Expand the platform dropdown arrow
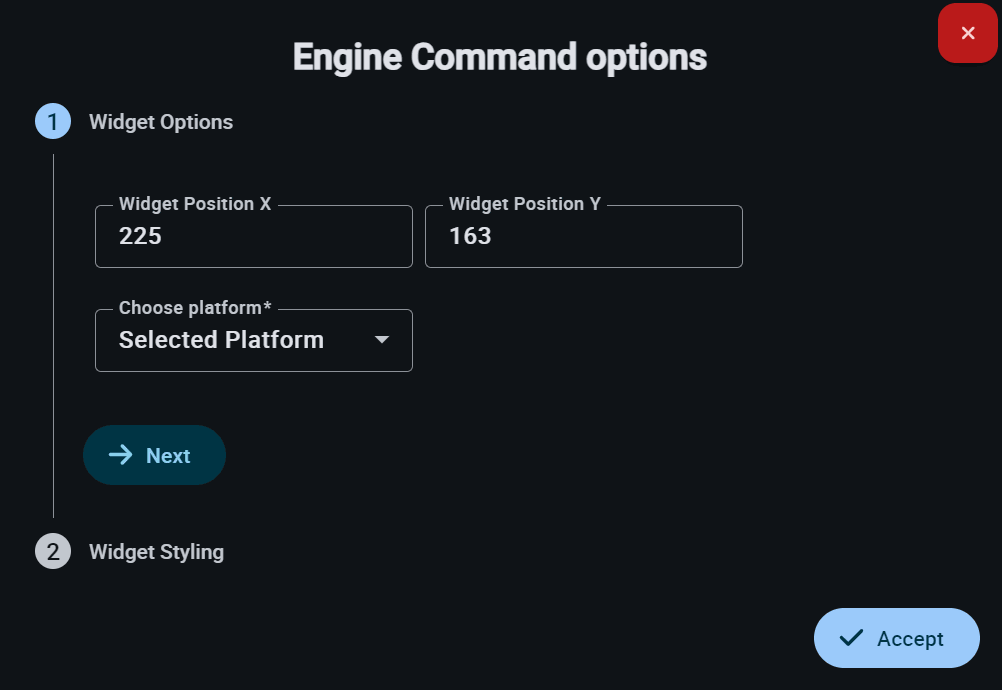The image size is (1002, 690). (x=381, y=340)
